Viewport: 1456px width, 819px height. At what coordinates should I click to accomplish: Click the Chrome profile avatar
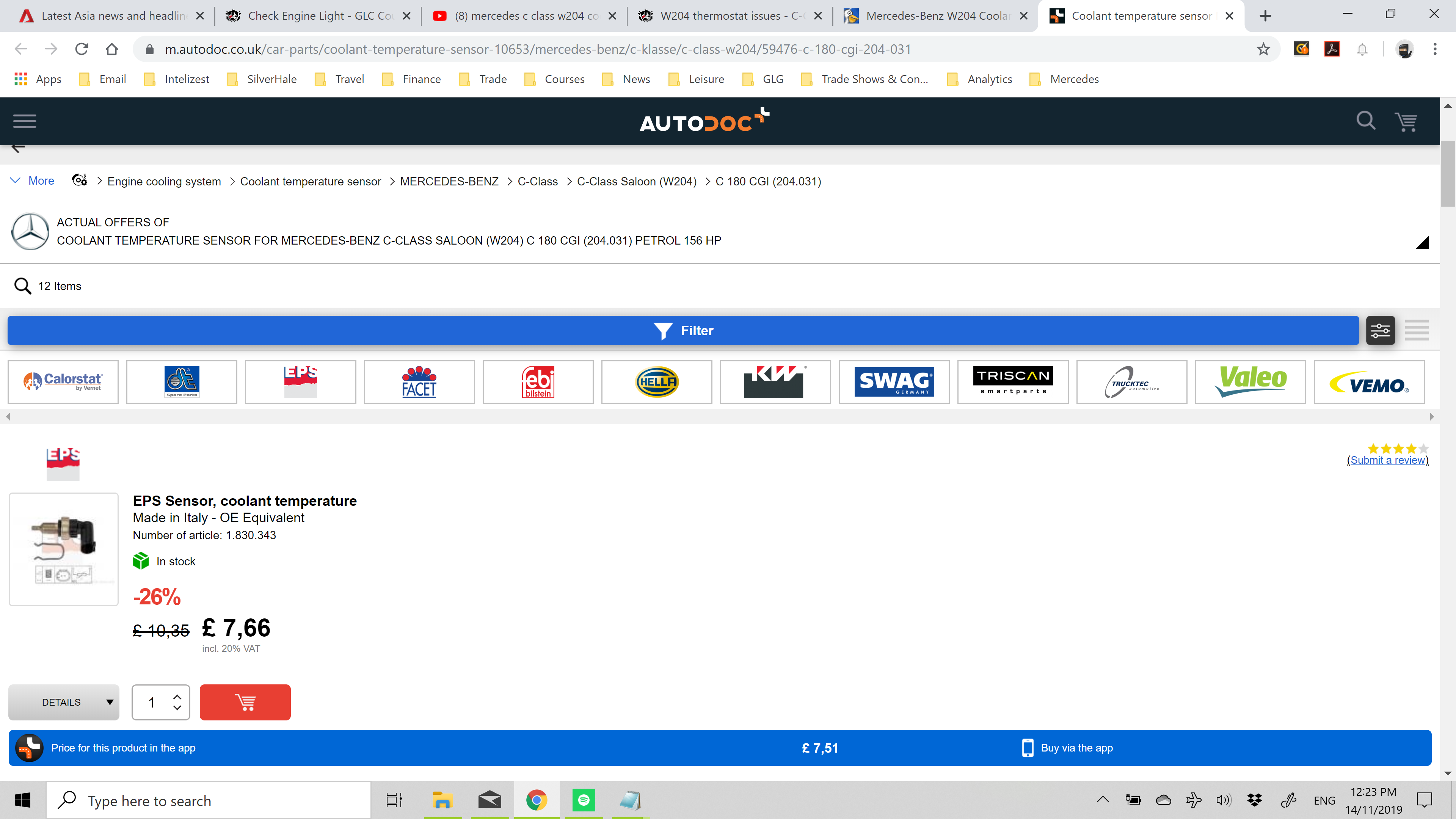[1404, 49]
